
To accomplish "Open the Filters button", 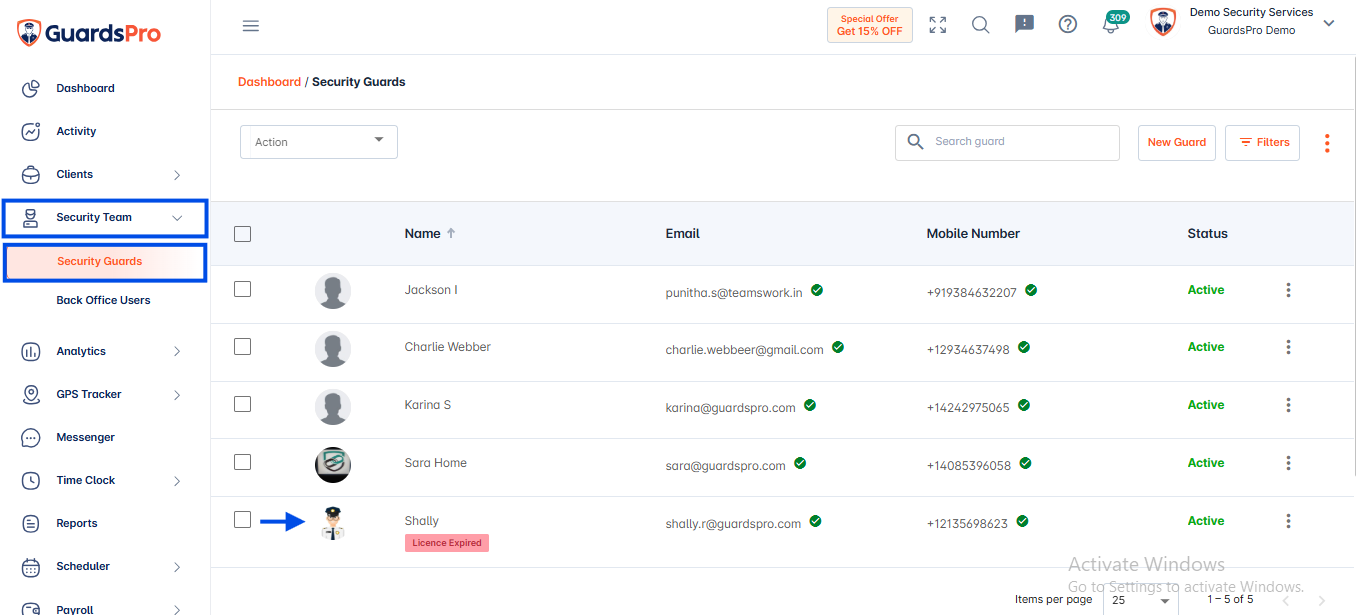I will point(1263,142).
